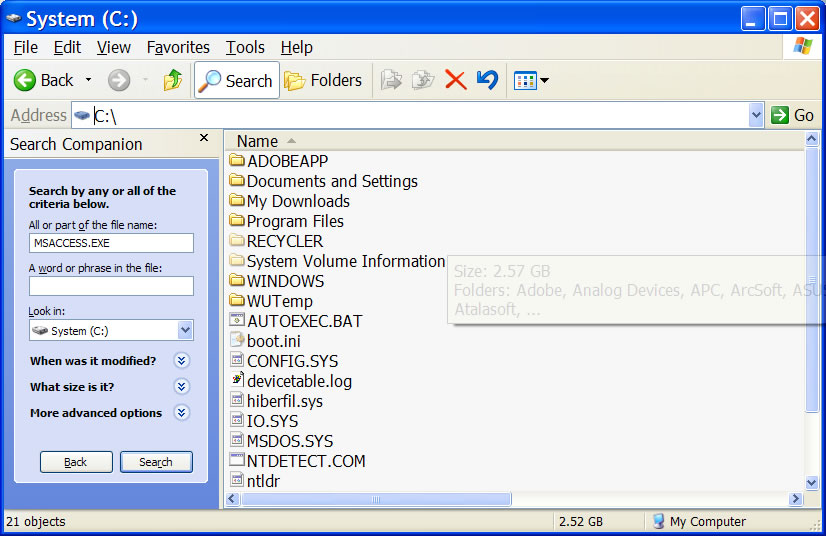The image size is (826, 536).
Task: Show the Folders pane
Action: [x=323, y=80]
